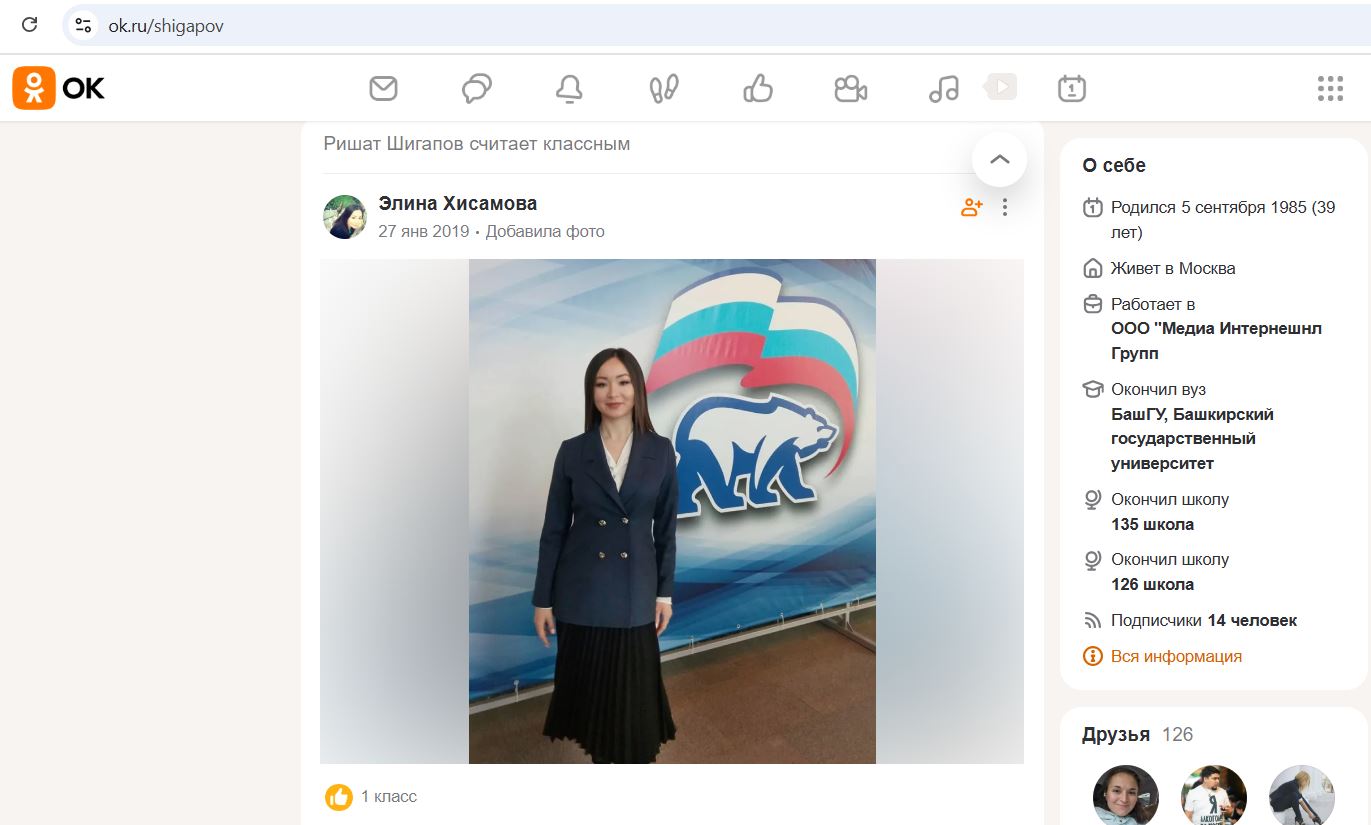Open the discussions chat bubbles icon
This screenshot has height=825, width=1371.
[477, 88]
